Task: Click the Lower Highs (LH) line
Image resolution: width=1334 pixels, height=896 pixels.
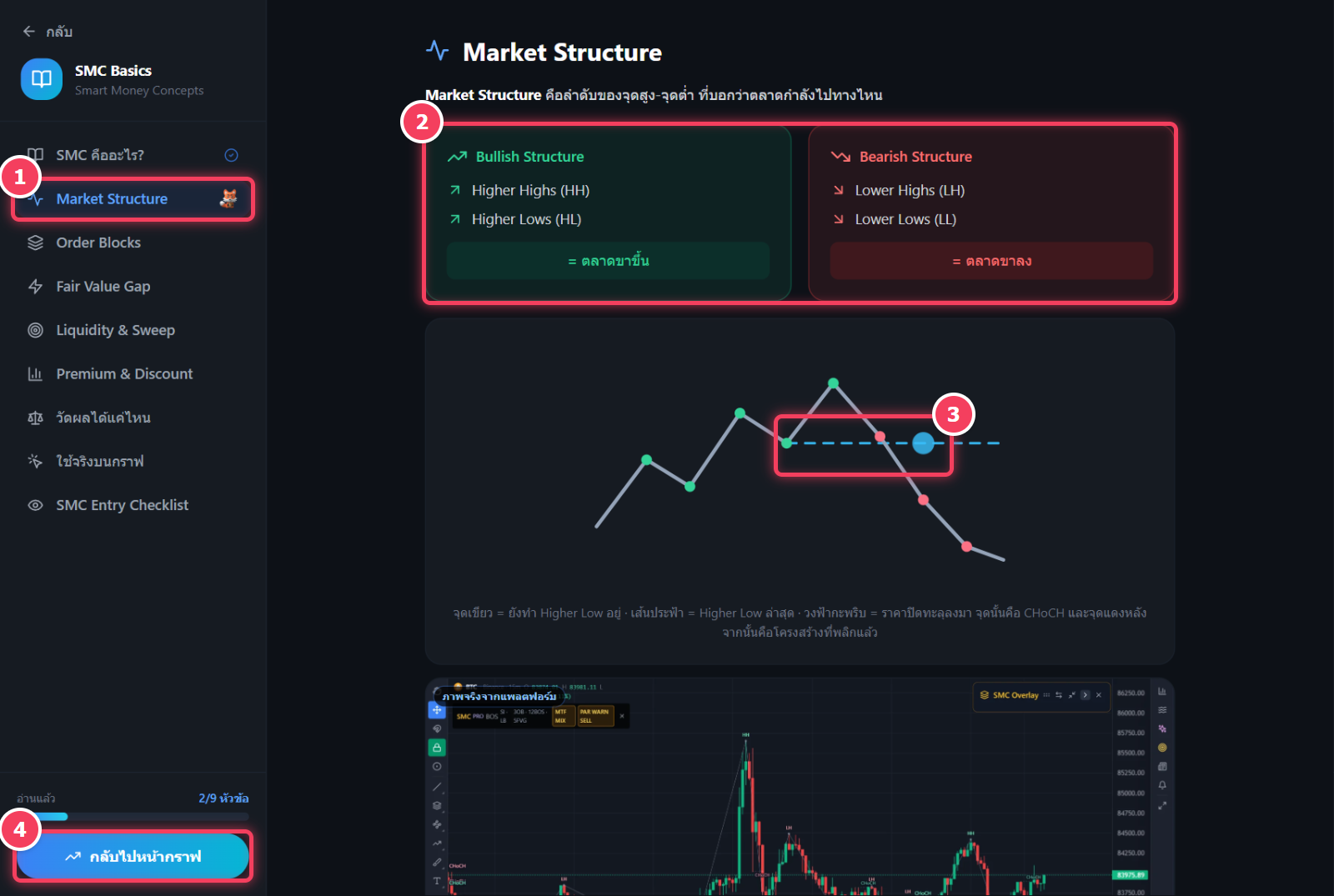Action: pos(910,190)
